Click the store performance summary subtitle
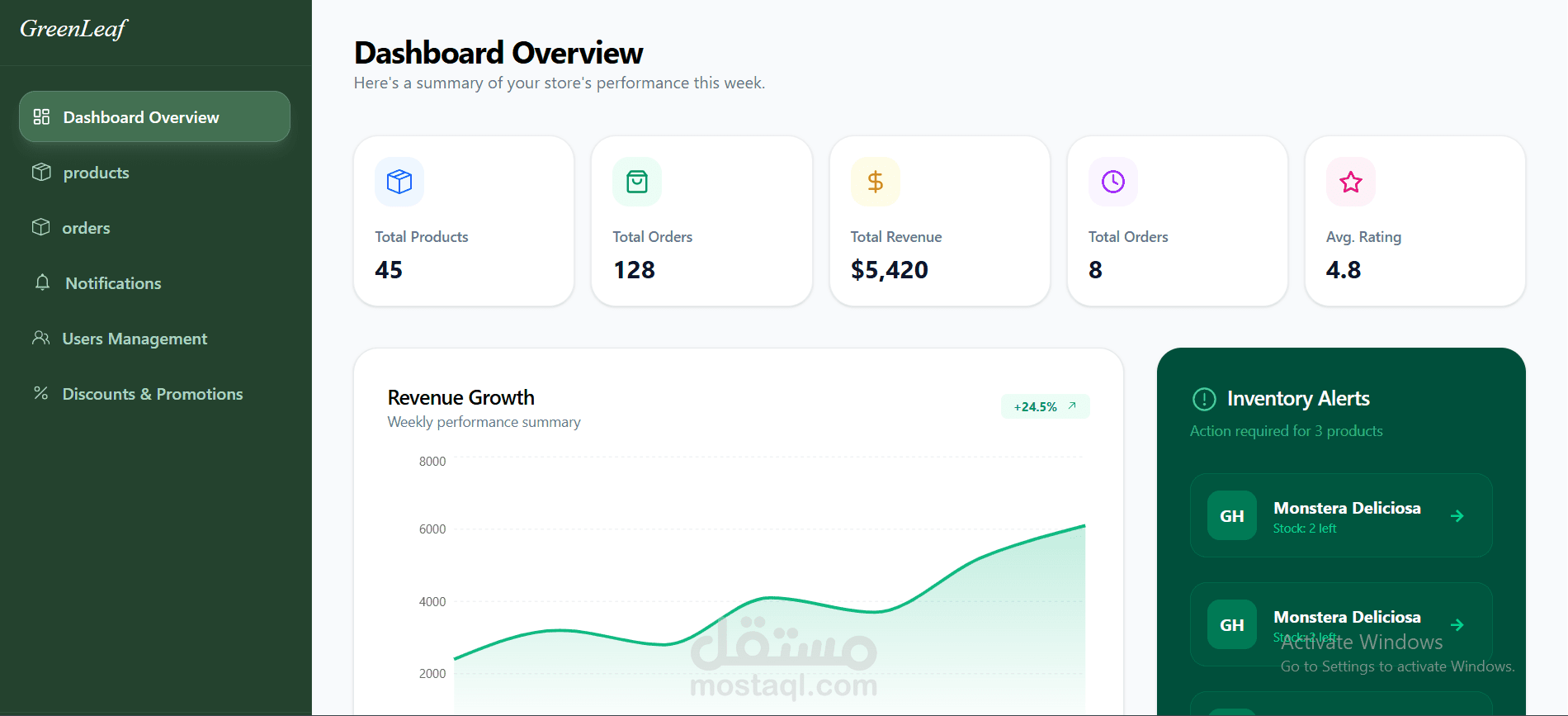The height and width of the screenshot is (716, 1568). pyautogui.click(x=560, y=83)
